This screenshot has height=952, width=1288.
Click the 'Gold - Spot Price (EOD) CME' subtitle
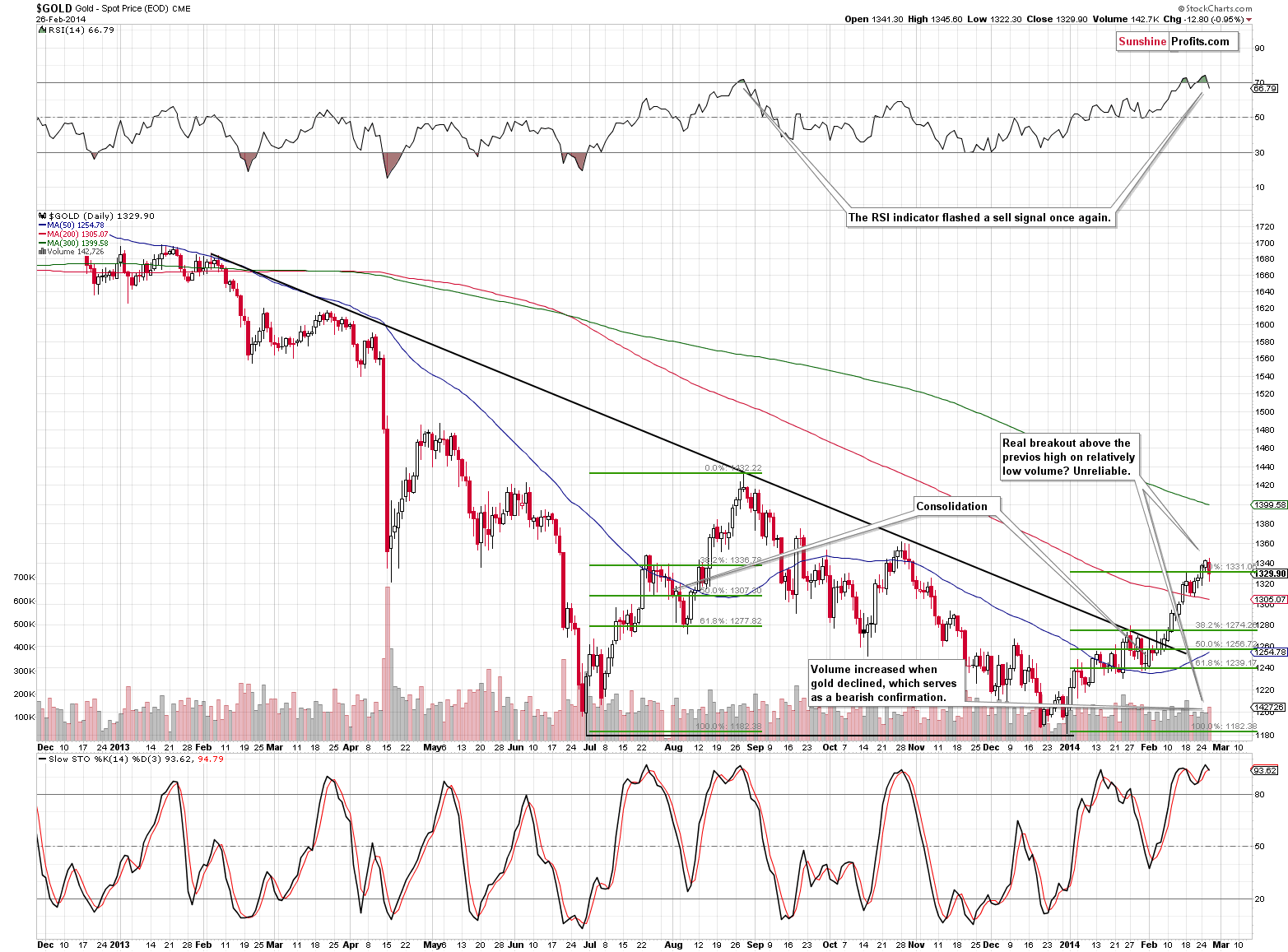133,8
